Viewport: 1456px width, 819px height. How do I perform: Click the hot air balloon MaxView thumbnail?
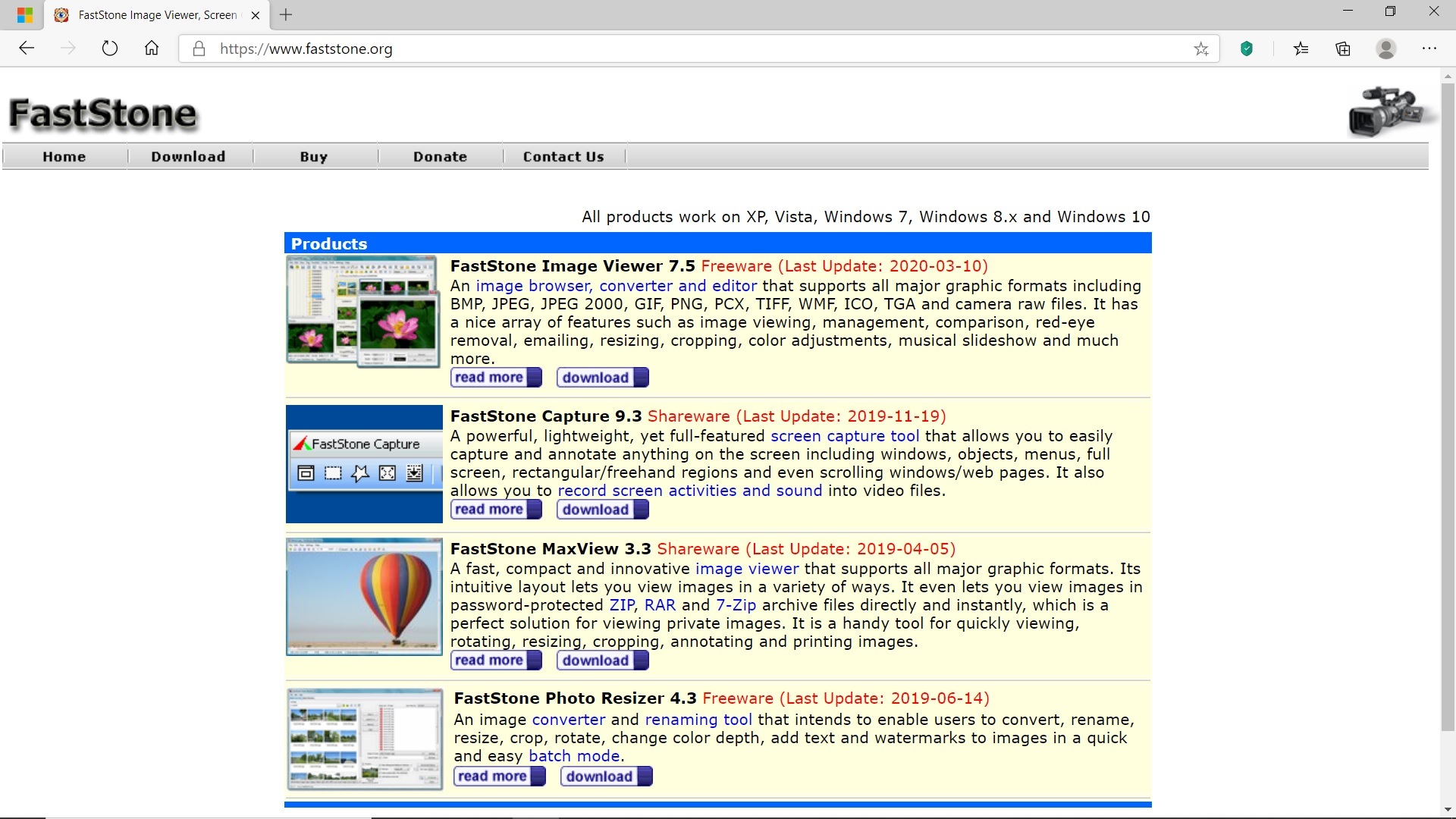364,597
